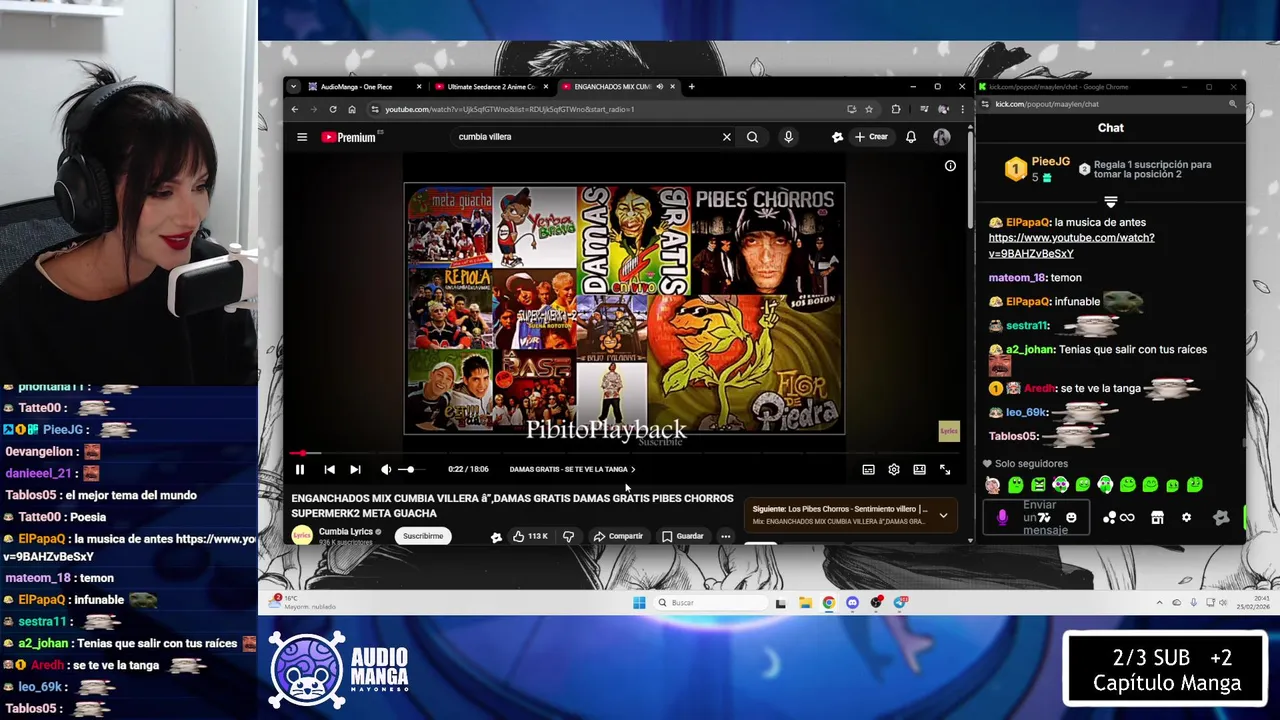This screenshot has width=1280, height=720.
Task: Click the Windows taskbar Buscar box
Action: coord(711,603)
